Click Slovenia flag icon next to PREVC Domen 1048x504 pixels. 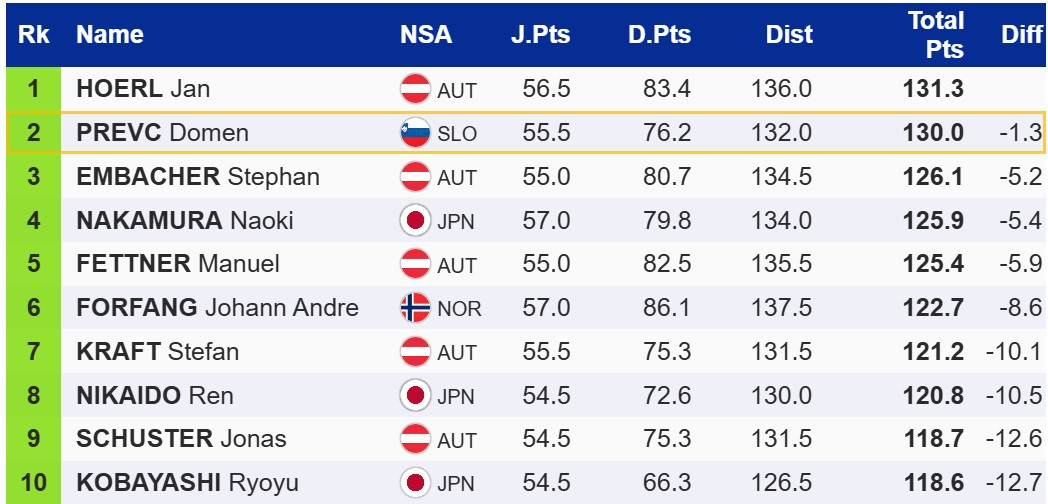tap(415, 133)
